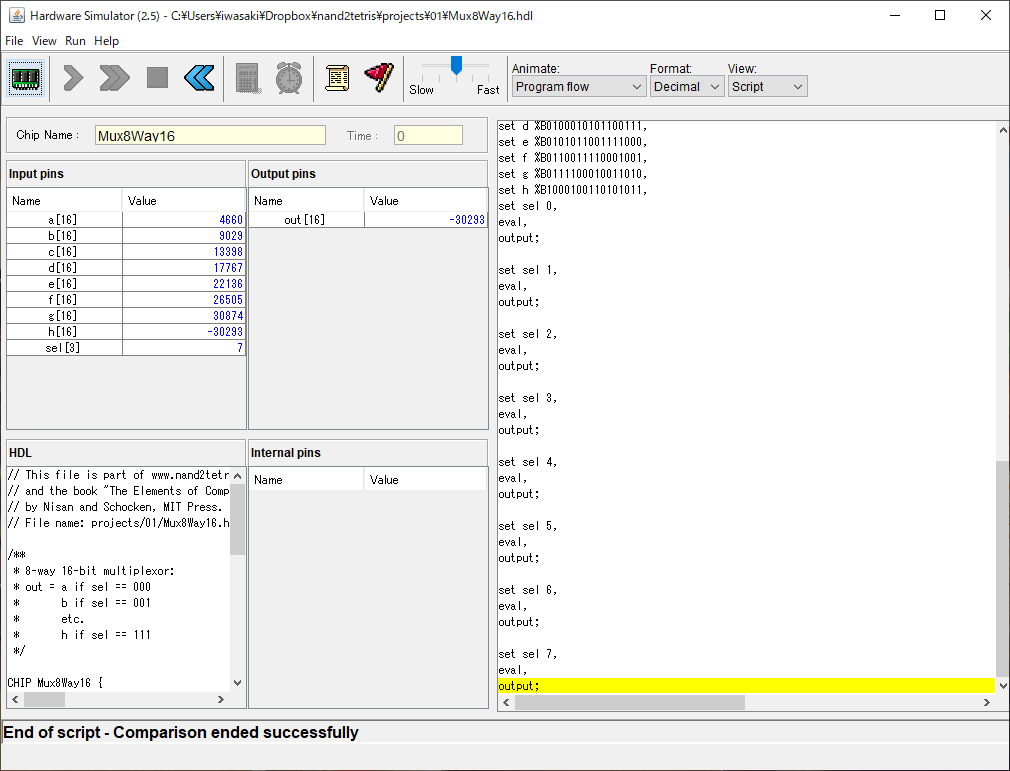Screen dimensions: 1010x771
Task: Click the Single Step arrow icon
Action: point(73,78)
